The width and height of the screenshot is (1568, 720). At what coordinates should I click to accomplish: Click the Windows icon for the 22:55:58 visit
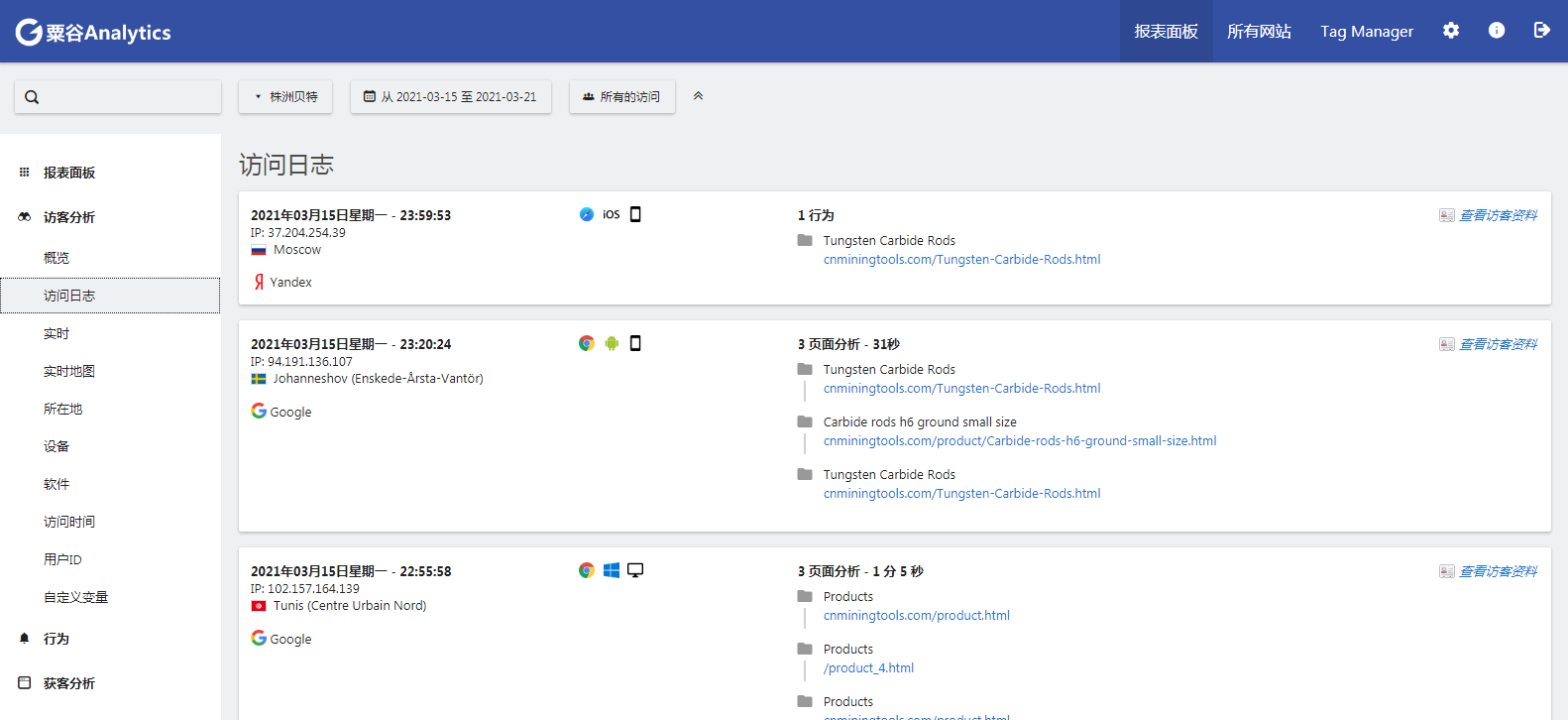click(612, 570)
